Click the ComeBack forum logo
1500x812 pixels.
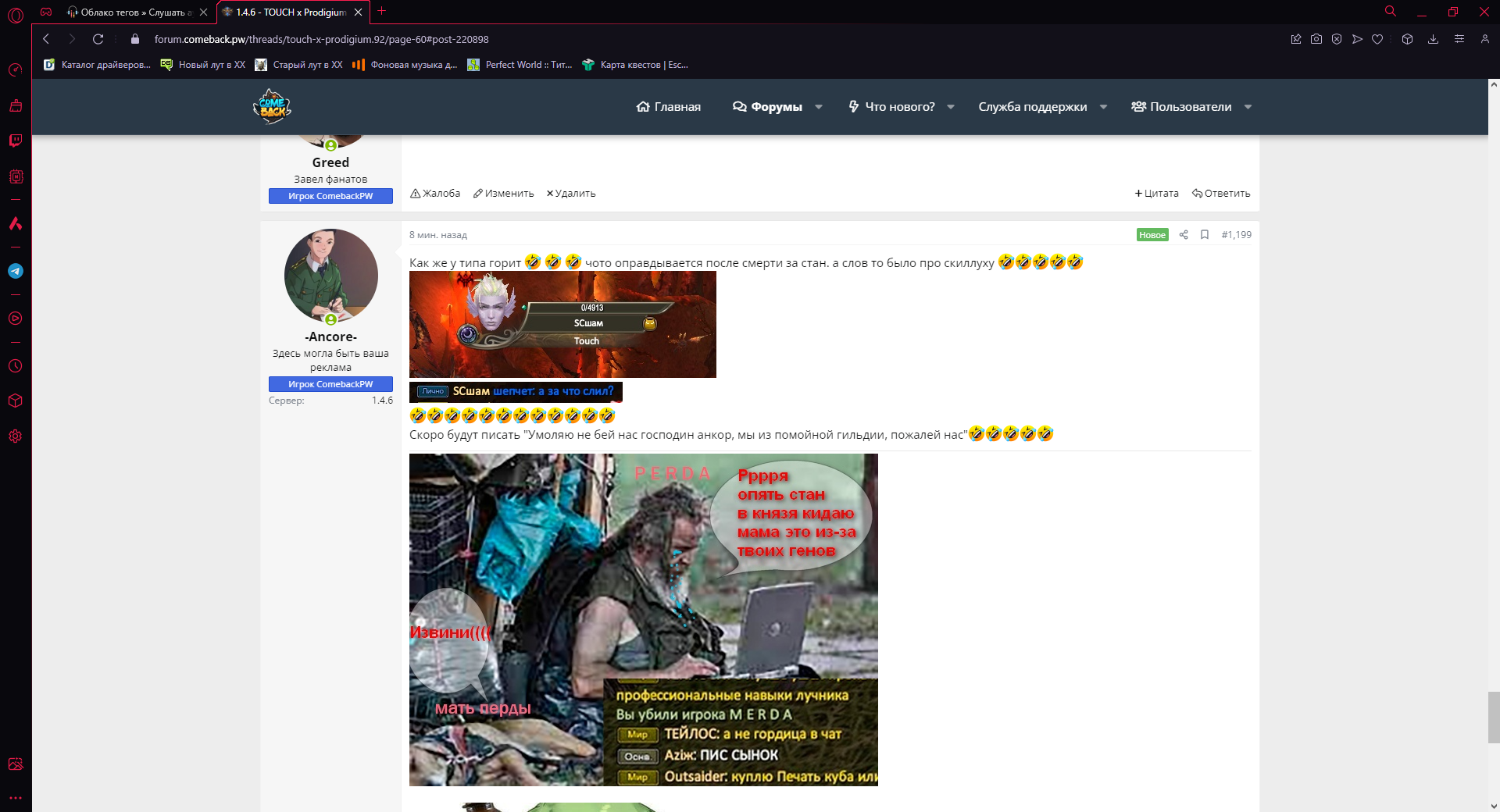[x=272, y=107]
